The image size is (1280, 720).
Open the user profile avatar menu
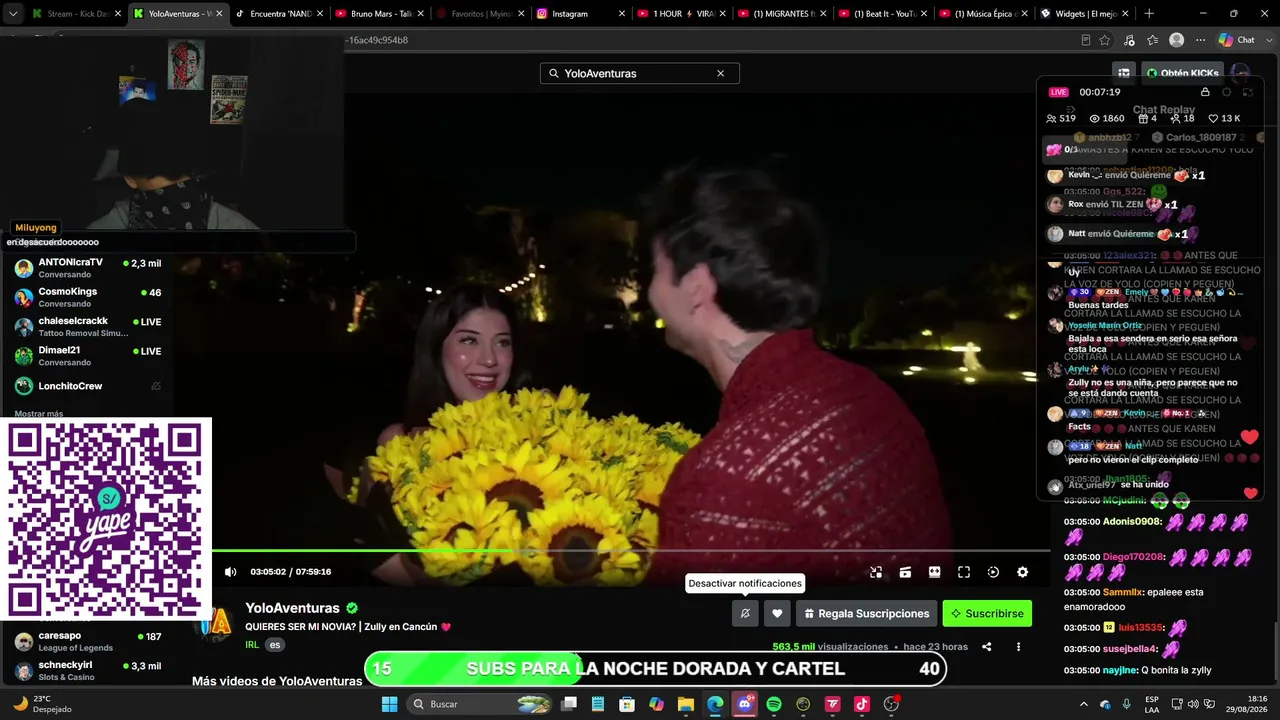[1241, 73]
